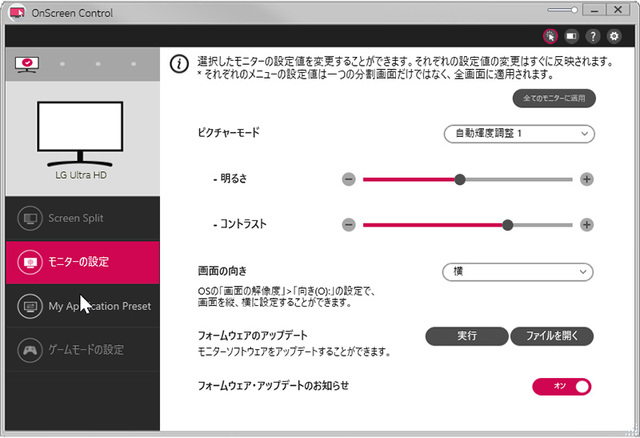
Task: Open help via the question mark icon
Action: pos(593,36)
